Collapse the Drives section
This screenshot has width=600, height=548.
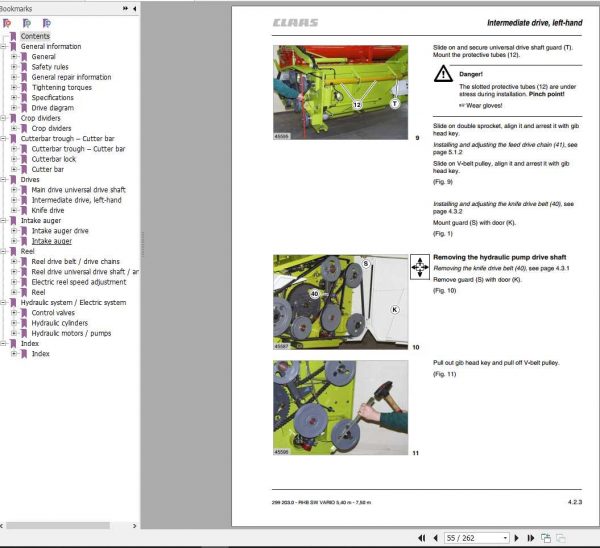click(x=3, y=179)
